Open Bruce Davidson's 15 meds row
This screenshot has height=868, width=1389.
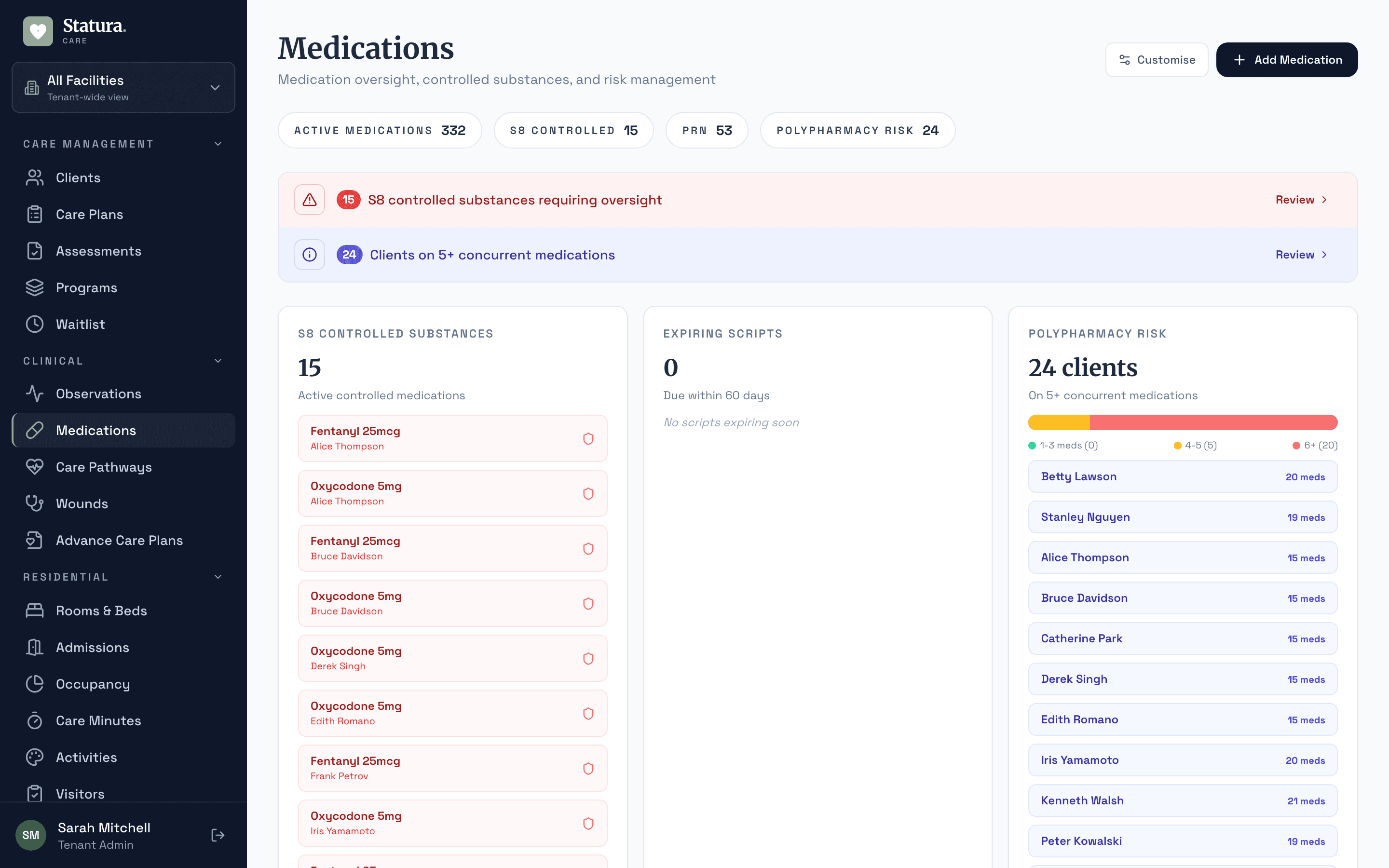point(1183,598)
